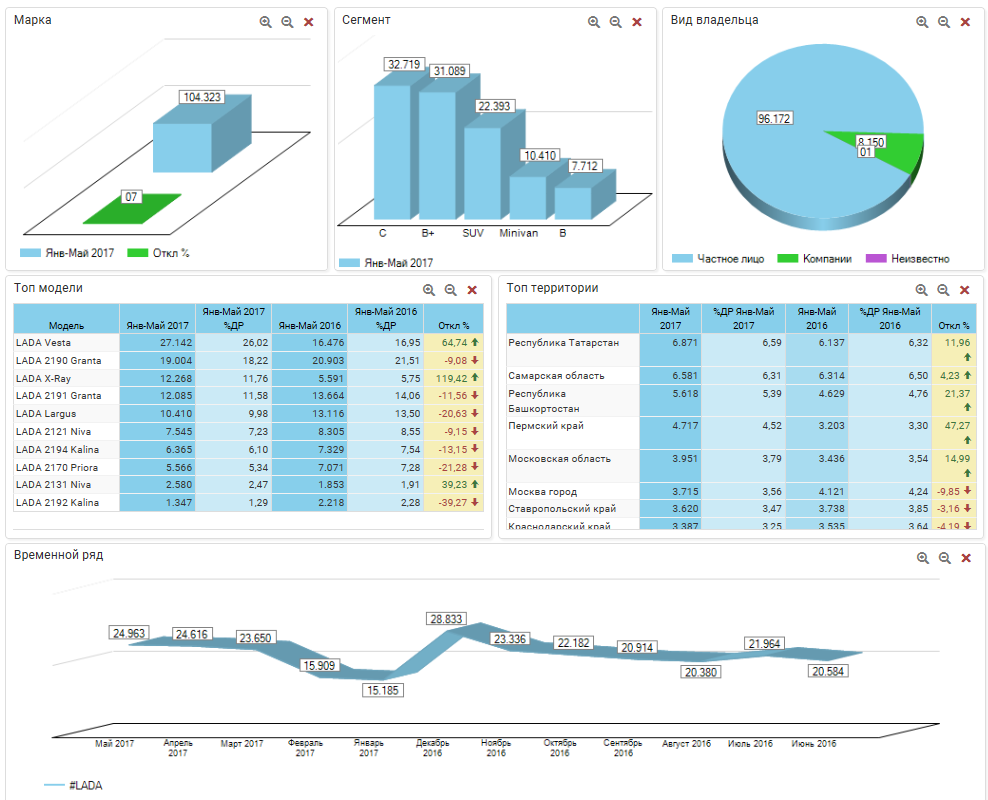This screenshot has height=800, width=988.
Task: Zoom in on the Марка chart panel
Action: 266,22
